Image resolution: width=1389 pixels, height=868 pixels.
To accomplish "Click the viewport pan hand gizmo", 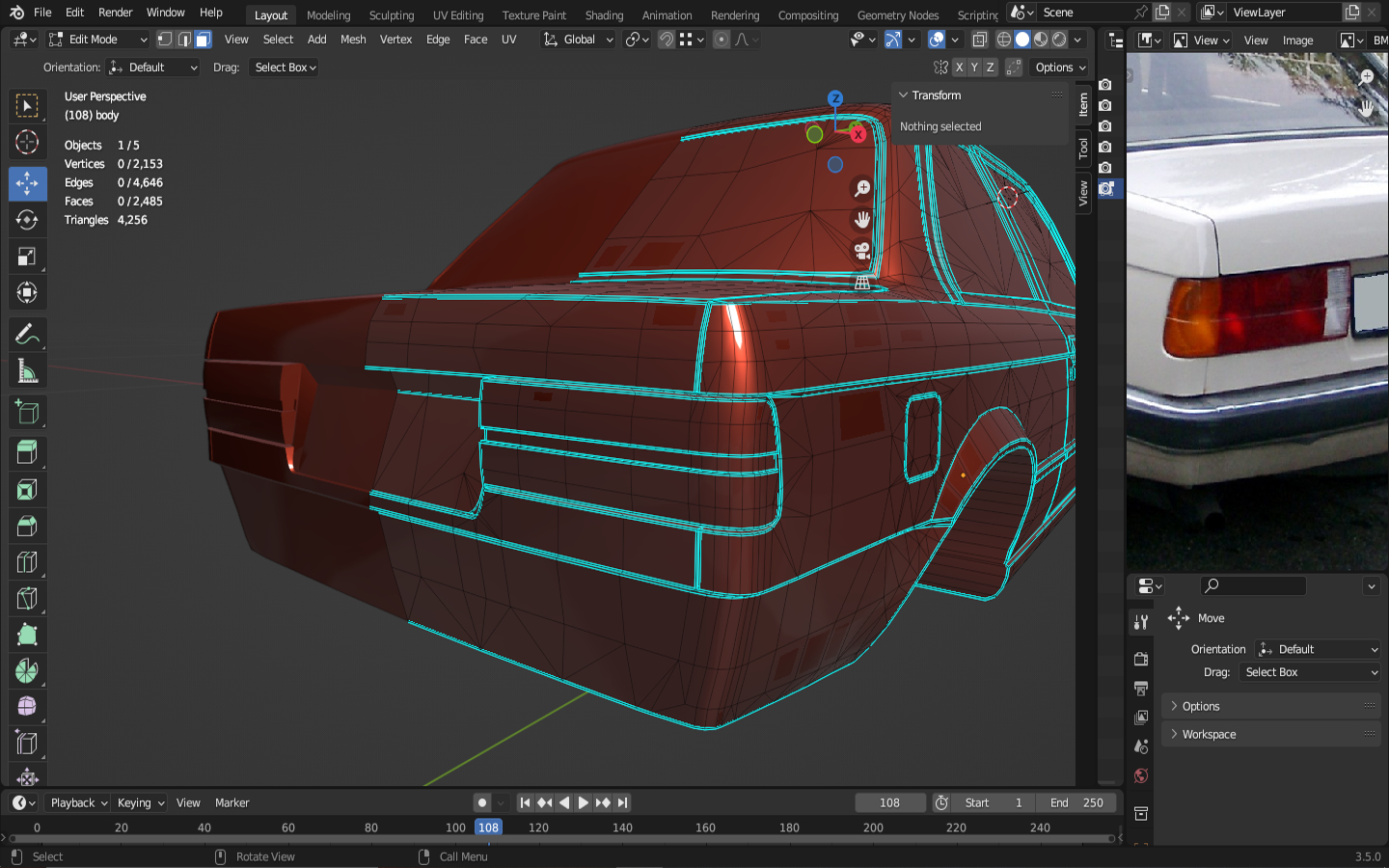I will pyautogui.click(x=862, y=220).
